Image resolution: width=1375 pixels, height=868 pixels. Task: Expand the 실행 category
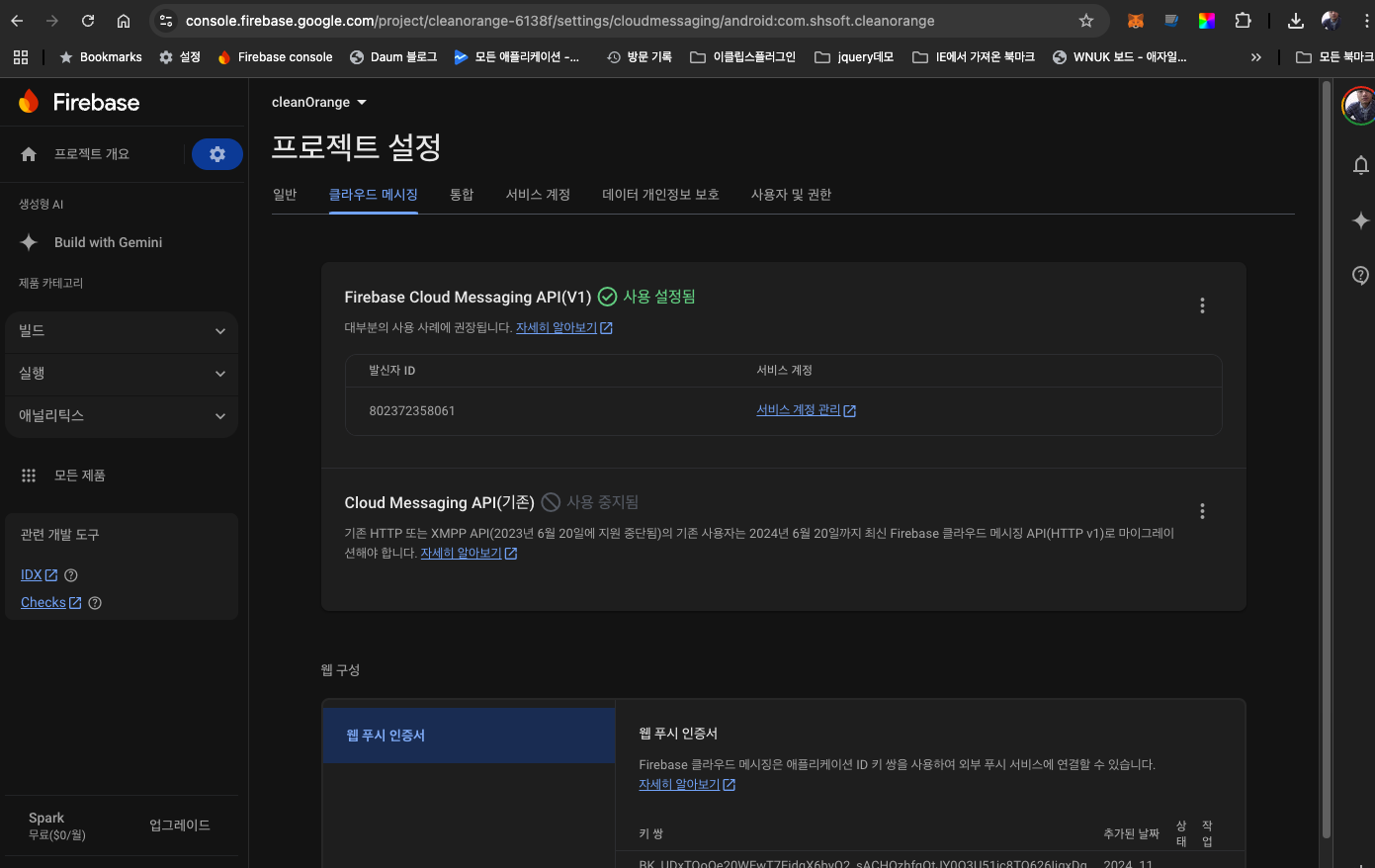click(122, 374)
